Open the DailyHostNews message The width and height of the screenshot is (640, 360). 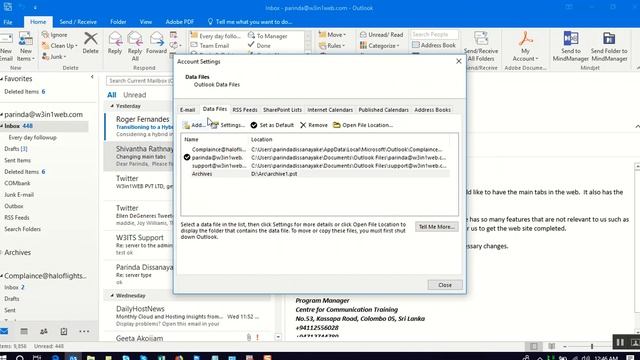(188, 316)
